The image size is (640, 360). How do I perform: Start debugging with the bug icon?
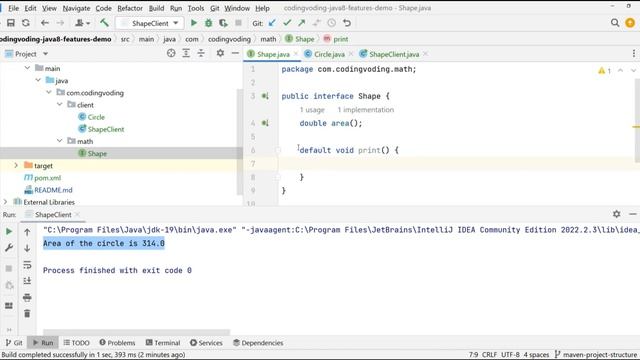coord(209,23)
